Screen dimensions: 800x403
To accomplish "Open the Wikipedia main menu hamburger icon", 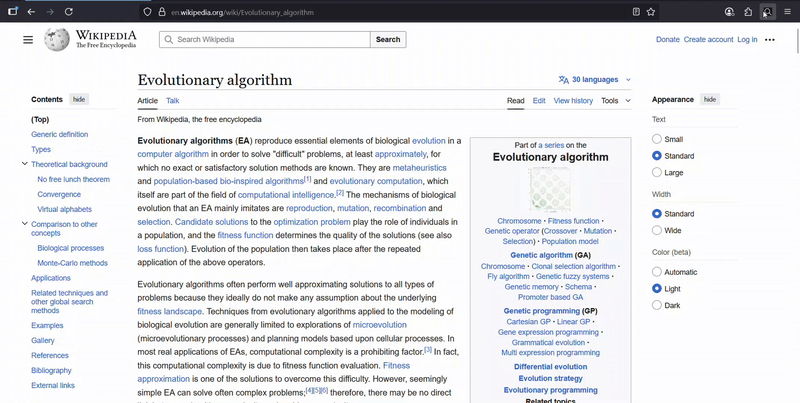I will 28,40.
